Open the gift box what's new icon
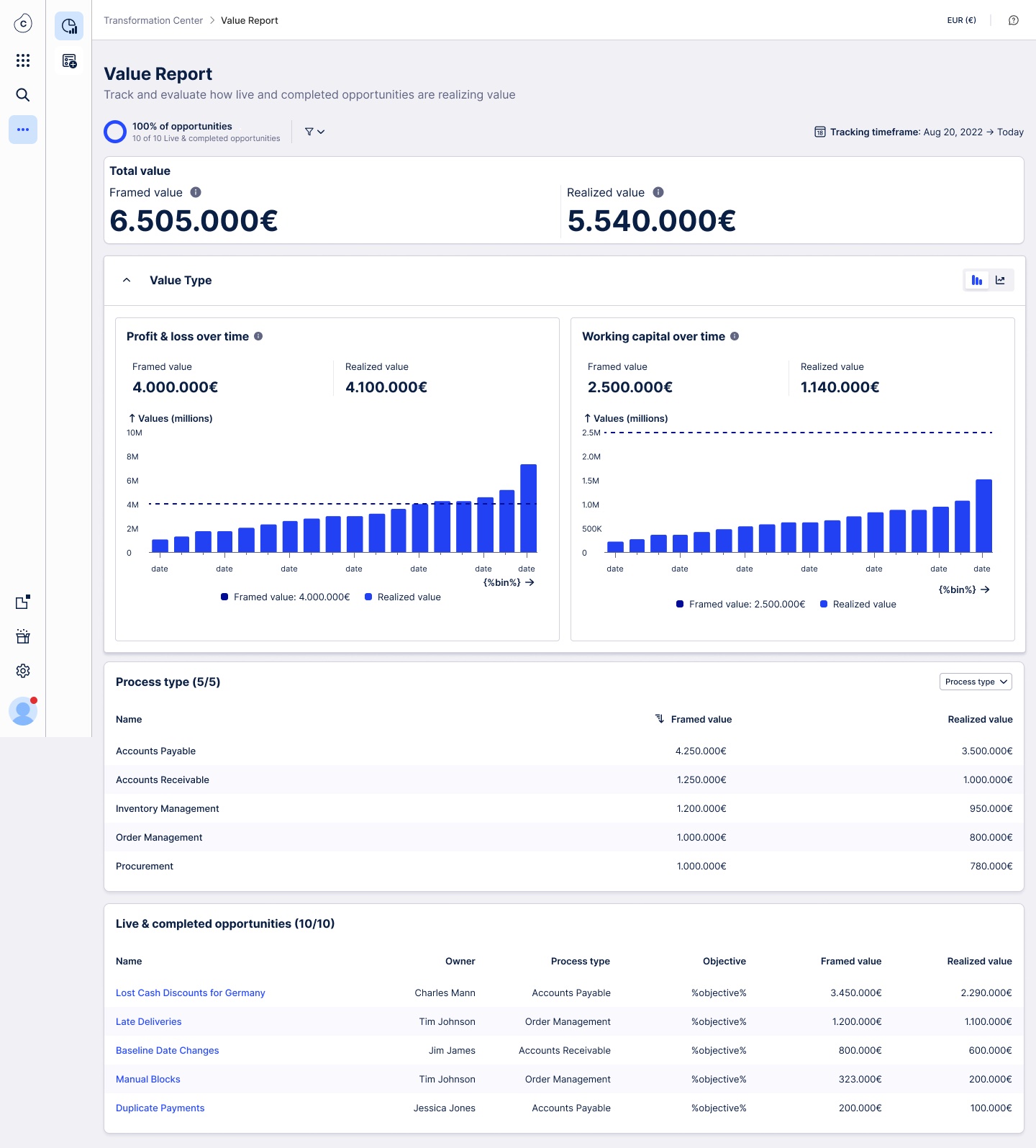 click(x=23, y=636)
